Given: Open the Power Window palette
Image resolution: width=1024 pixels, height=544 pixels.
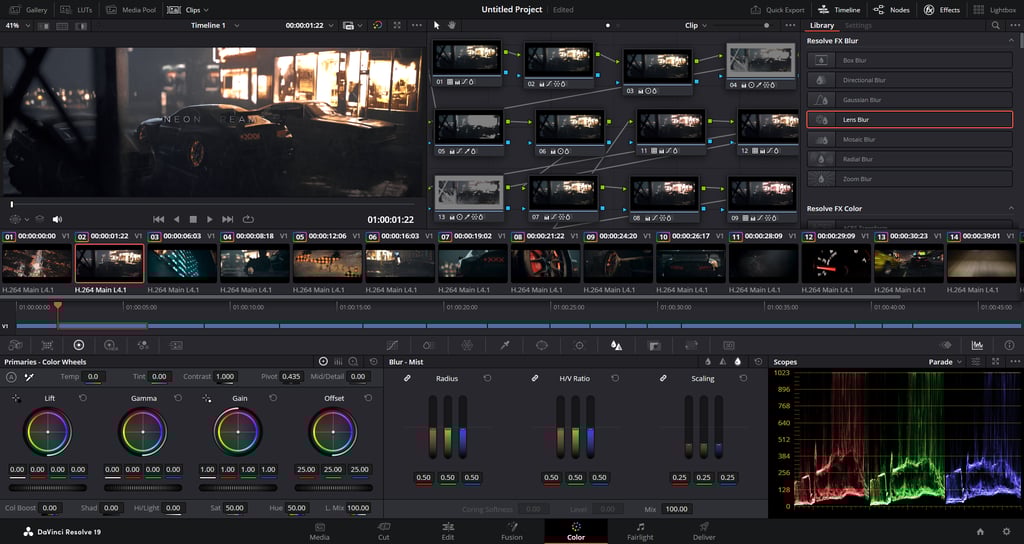Looking at the screenshot, I should point(542,345).
